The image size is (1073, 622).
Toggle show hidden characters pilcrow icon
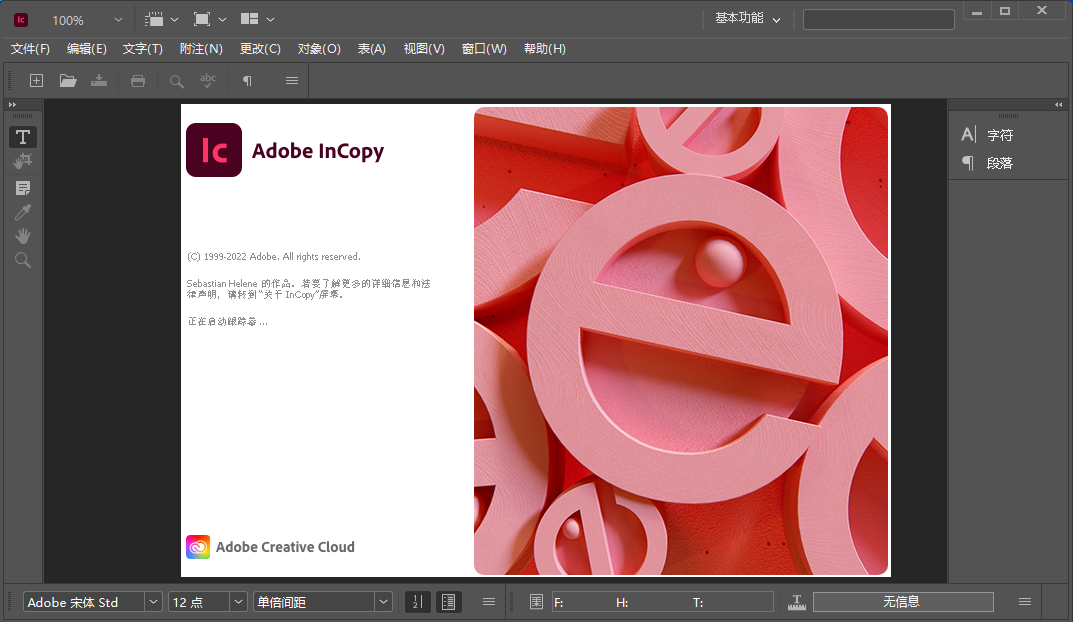[247, 81]
